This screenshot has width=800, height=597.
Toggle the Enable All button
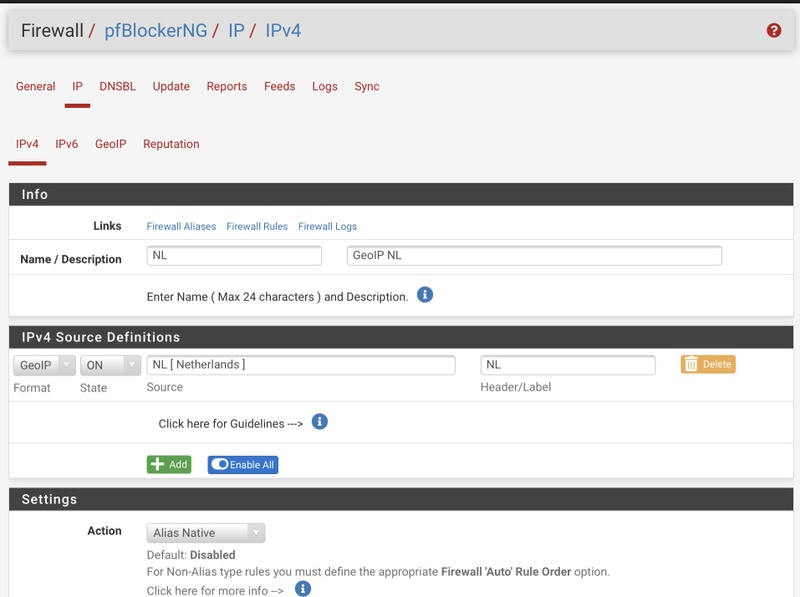click(x=243, y=464)
